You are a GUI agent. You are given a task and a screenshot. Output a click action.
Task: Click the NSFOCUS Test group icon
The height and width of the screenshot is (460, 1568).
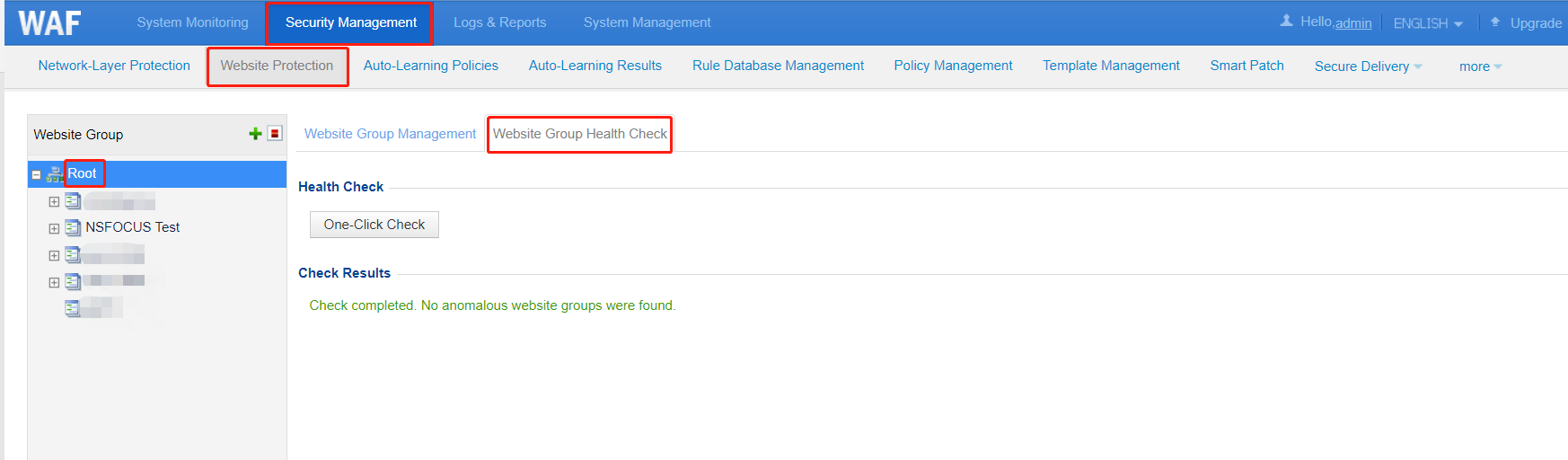click(x=73, y=228)
